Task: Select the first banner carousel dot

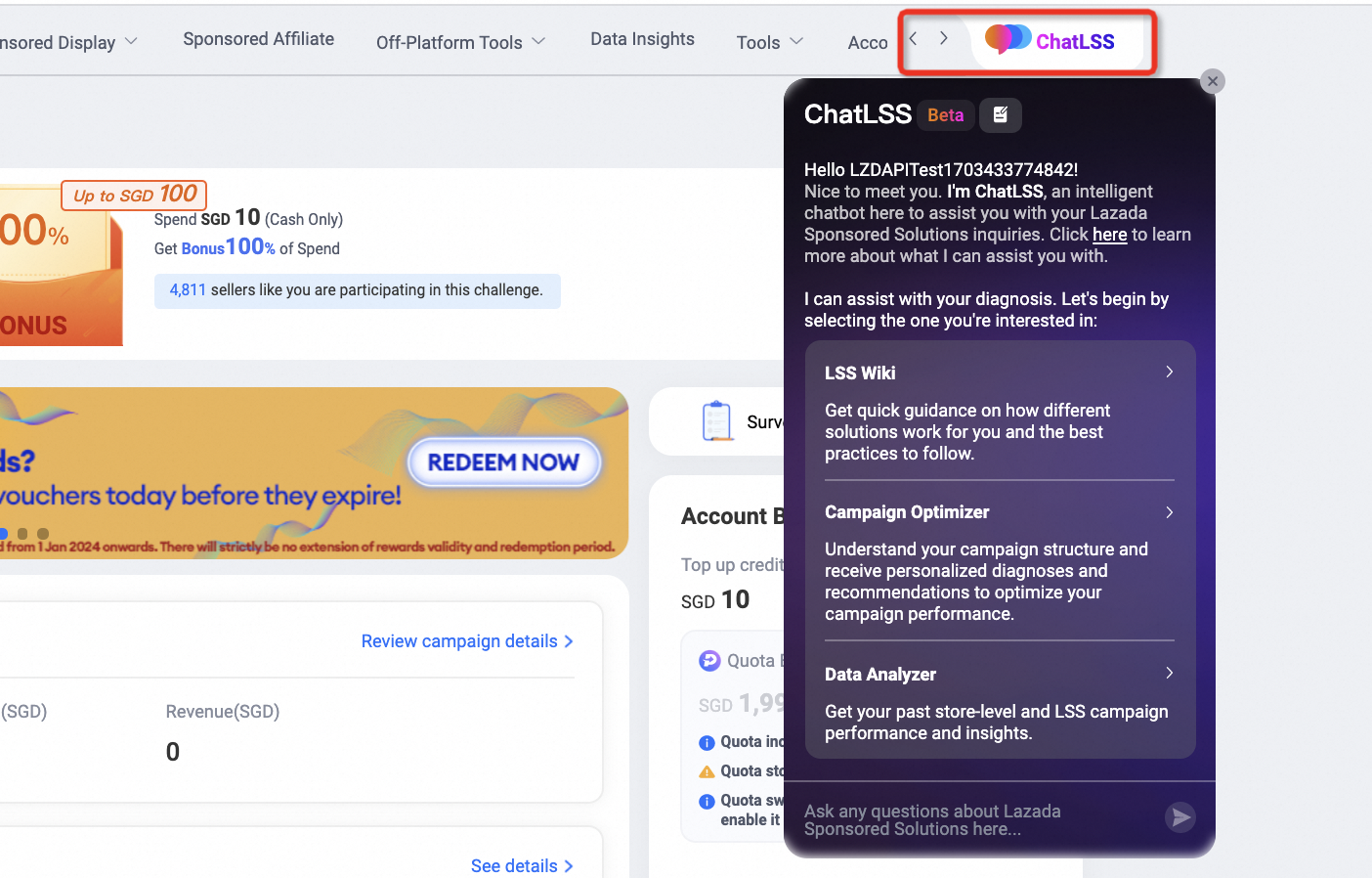Action: 4,534
